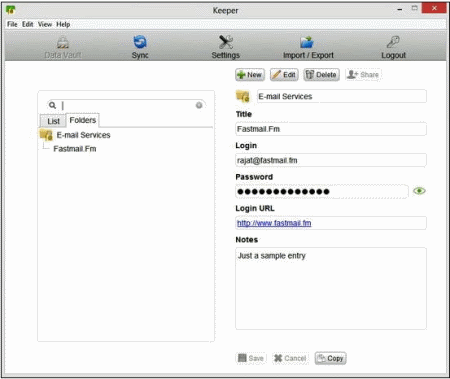450x379 pixels.
Task: Switch to the Folders tab
Action: [x=83, y=120]
